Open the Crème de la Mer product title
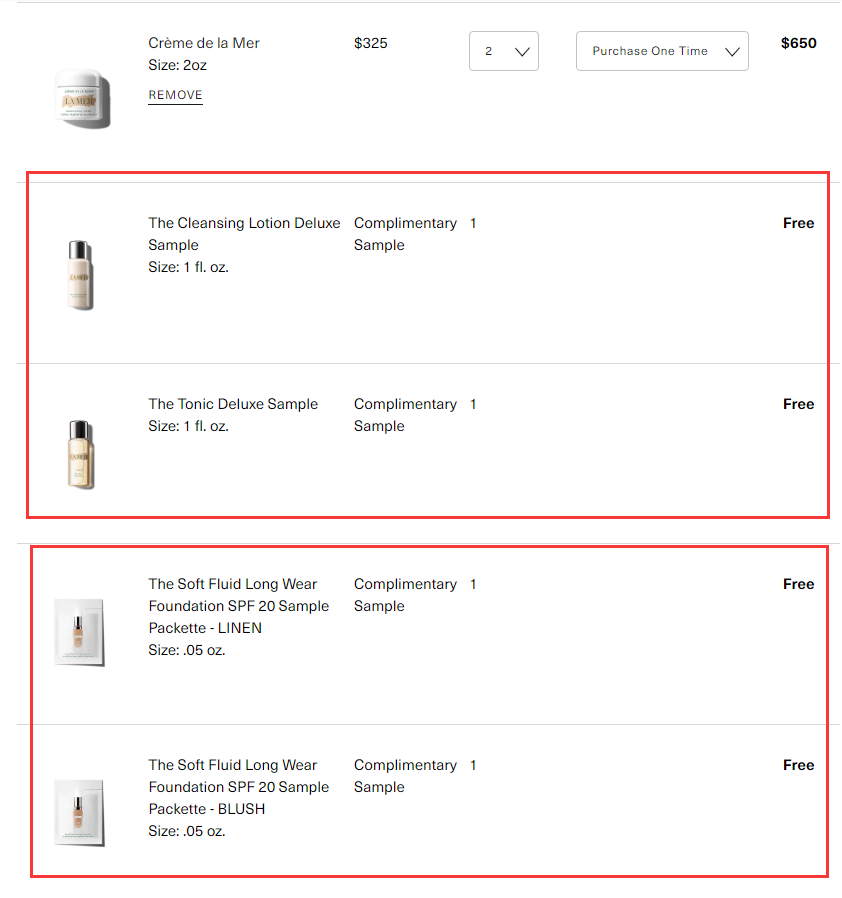842x898 pixels. (204, 43)
